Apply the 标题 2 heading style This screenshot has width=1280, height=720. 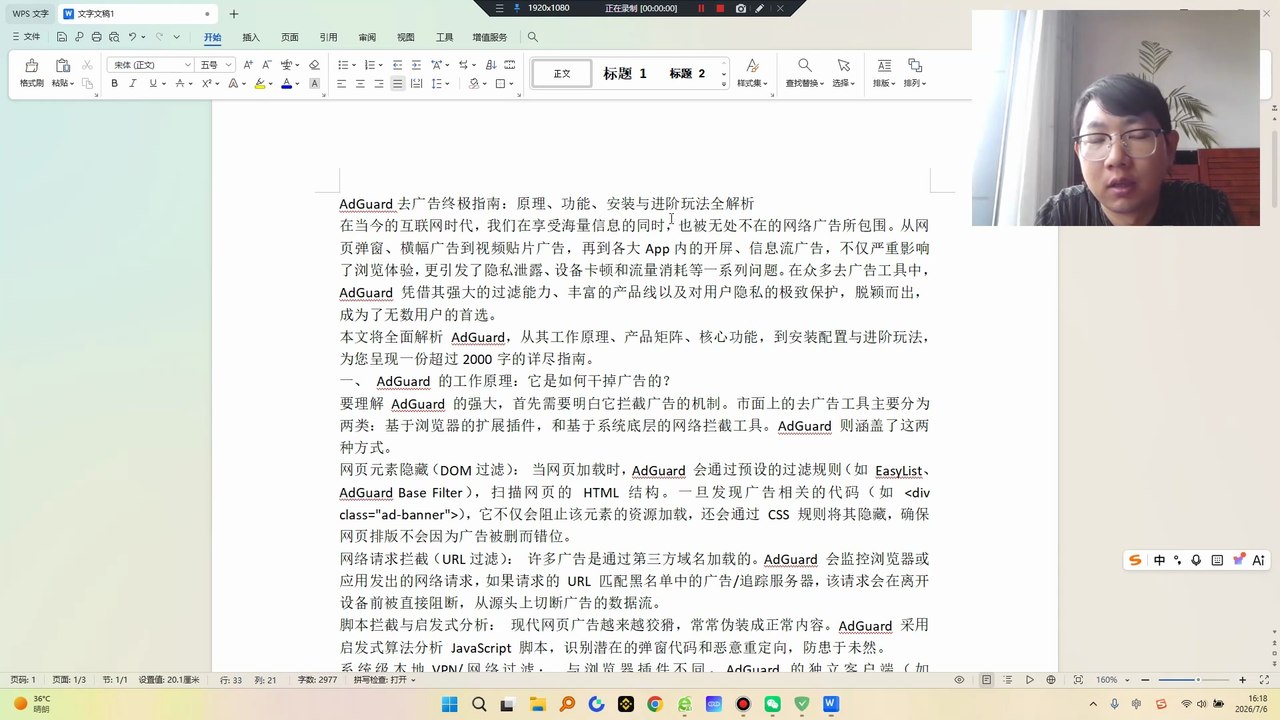pos(687,73)
